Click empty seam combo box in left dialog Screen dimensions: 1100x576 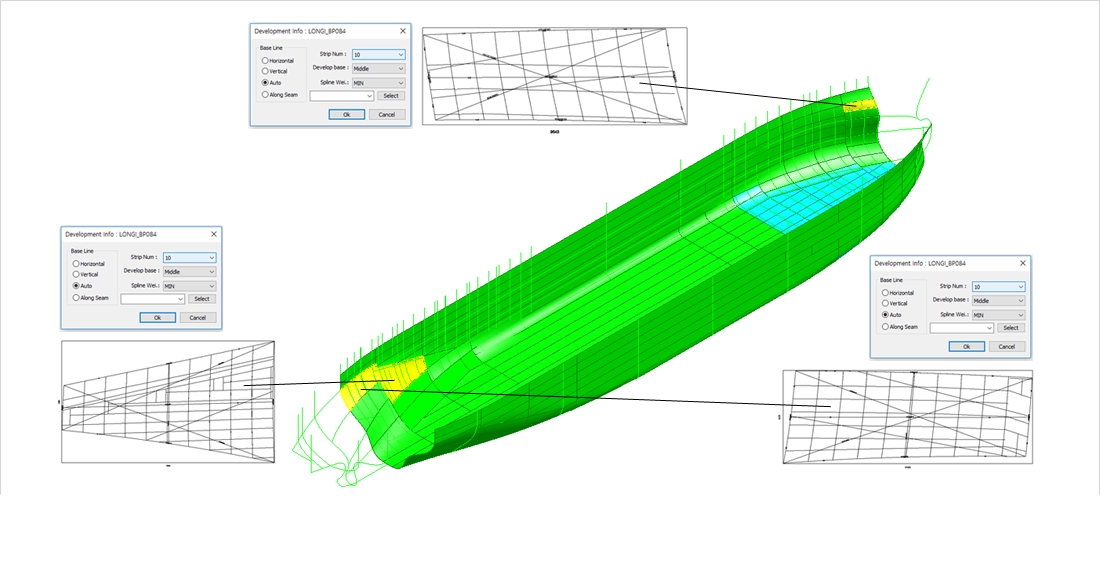(152, 299)
